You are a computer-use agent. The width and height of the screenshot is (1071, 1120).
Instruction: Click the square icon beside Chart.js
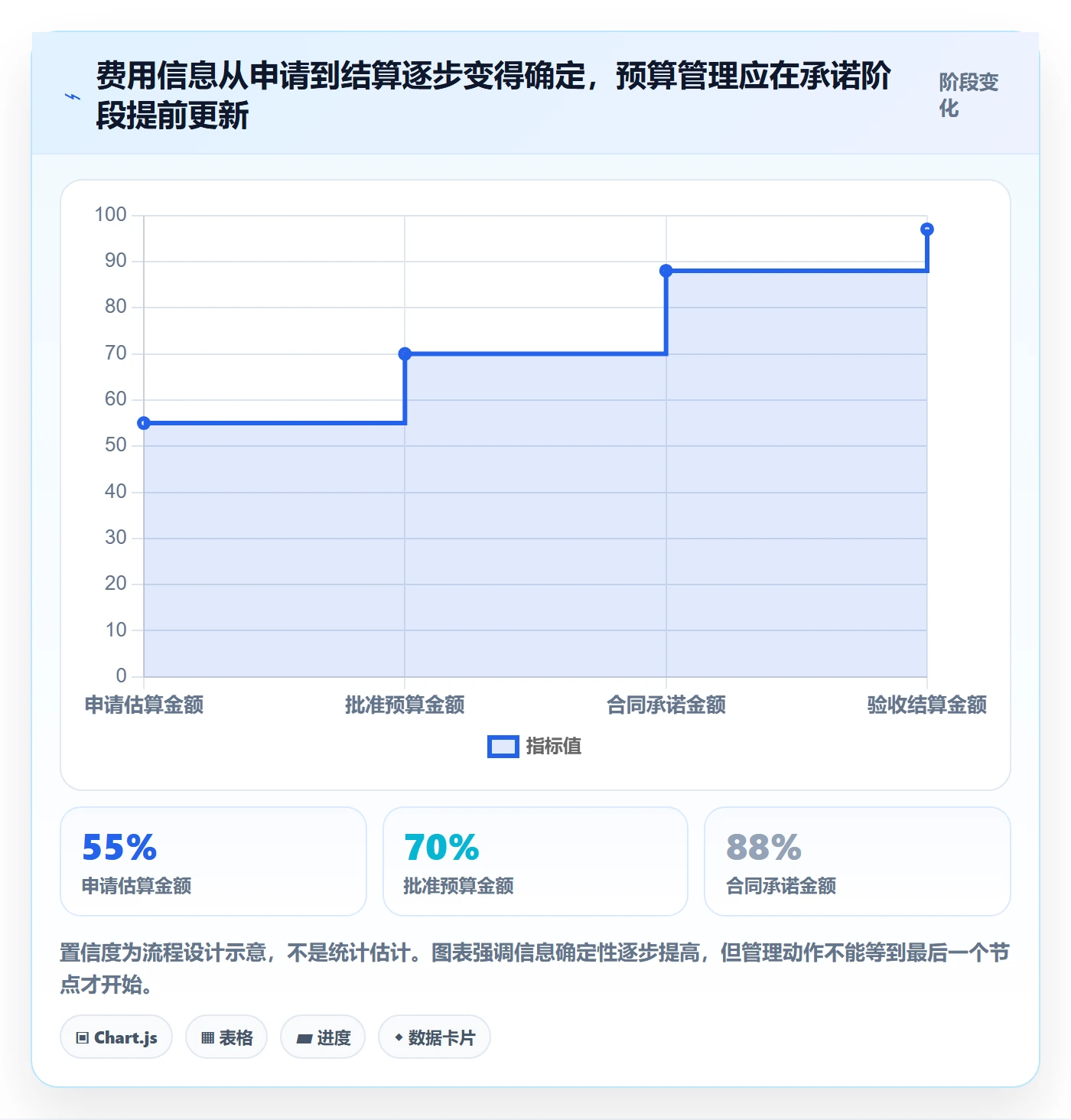83,1038
